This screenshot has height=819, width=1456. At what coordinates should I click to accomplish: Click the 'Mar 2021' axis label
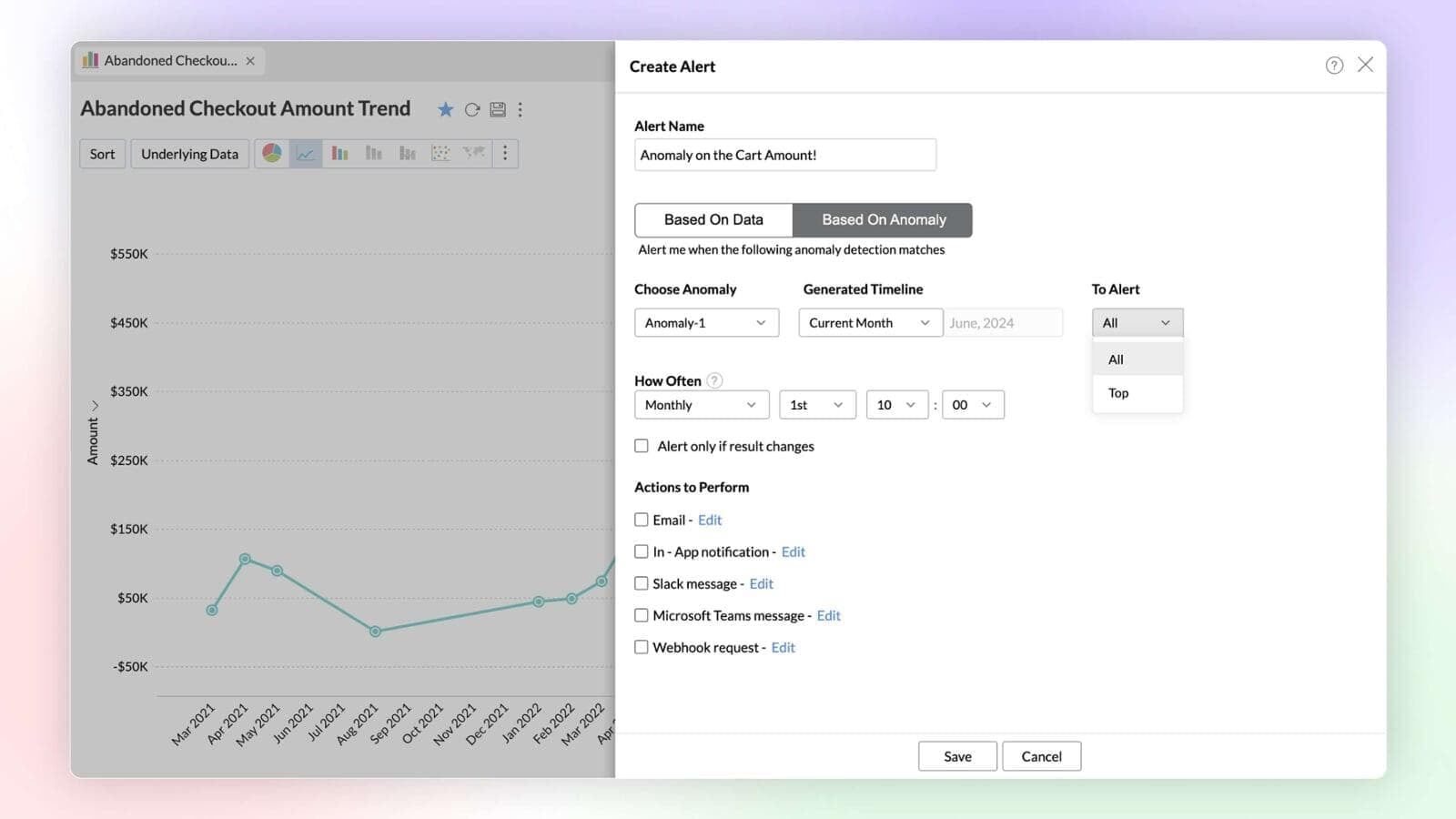point(193,724)
